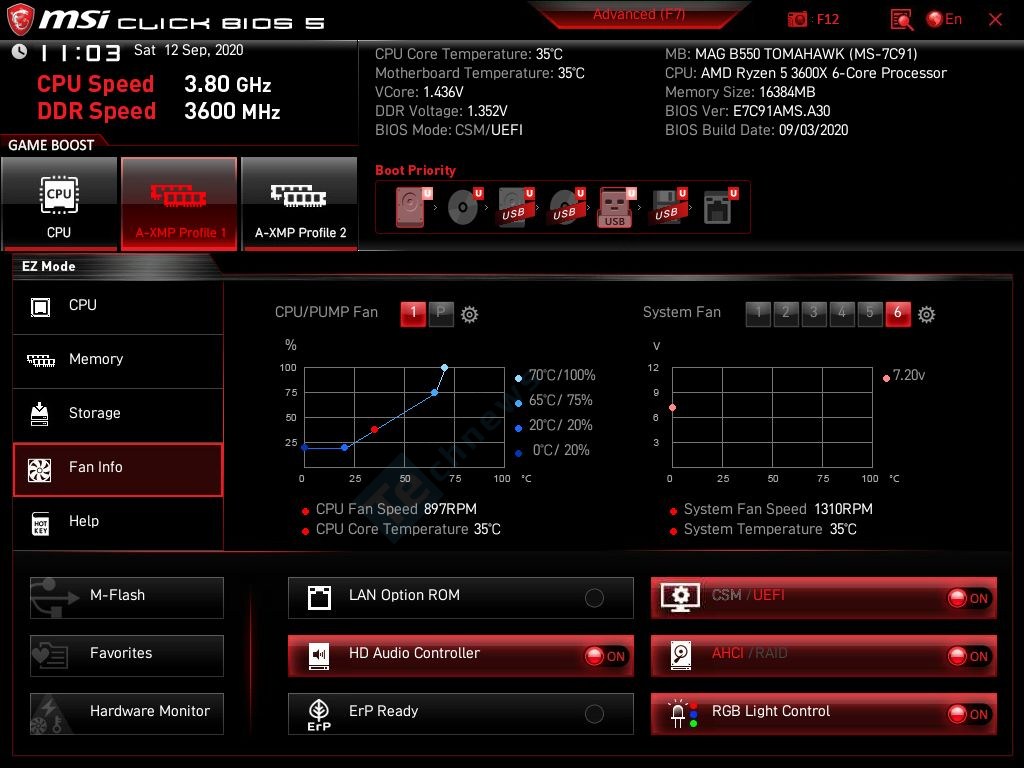Open CPU/PUMP Fan settings gear

click(470, 315)
